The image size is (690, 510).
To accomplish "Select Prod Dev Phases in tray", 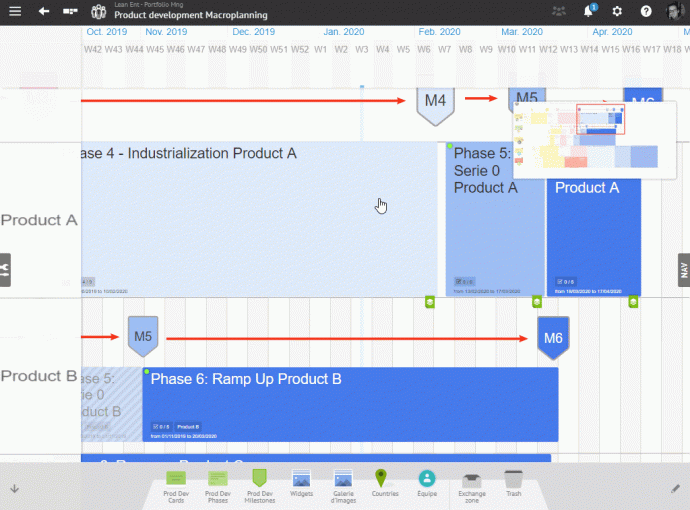I will 218,487.
